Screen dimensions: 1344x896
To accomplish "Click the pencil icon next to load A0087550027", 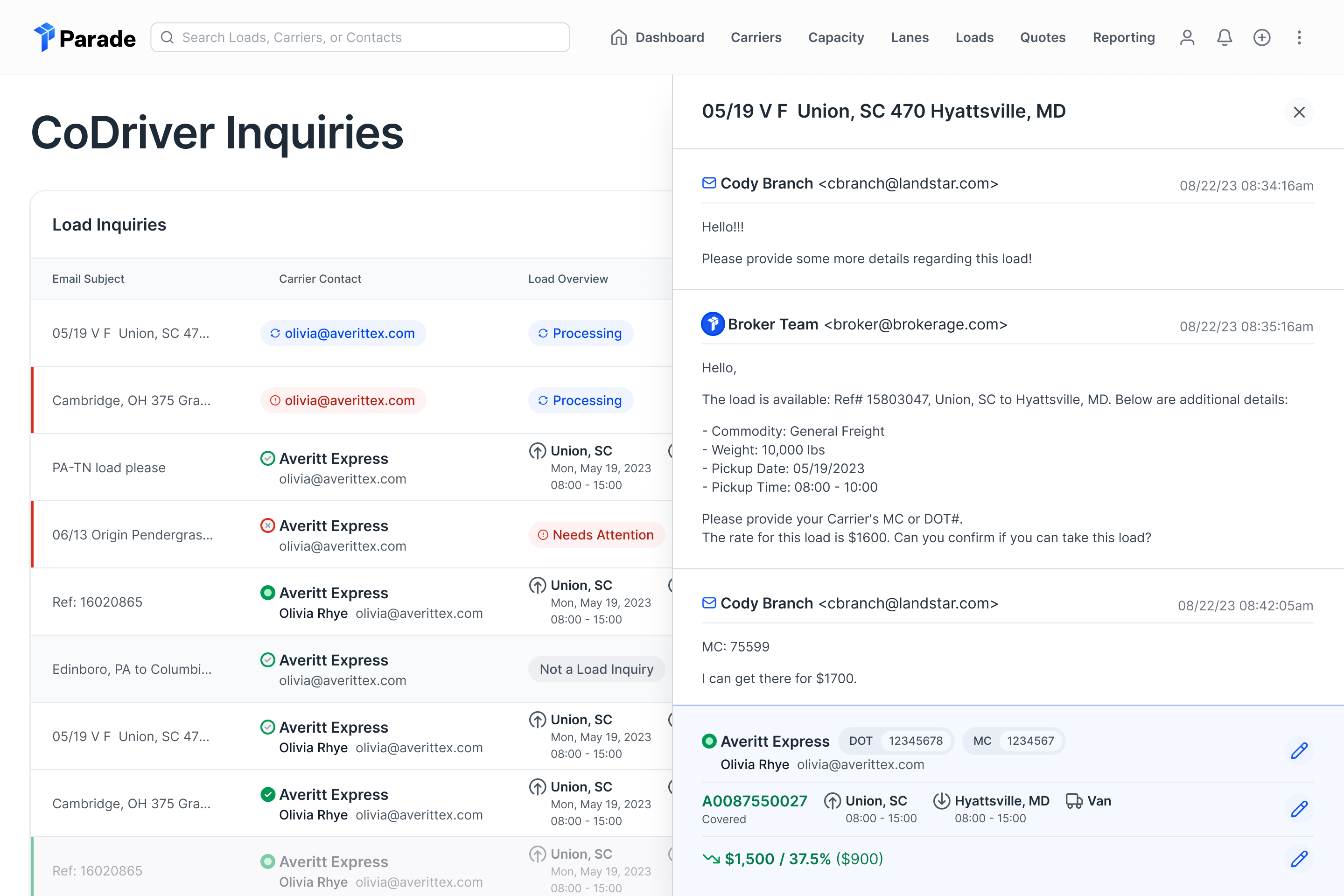I will click(x=1299, y=809).
